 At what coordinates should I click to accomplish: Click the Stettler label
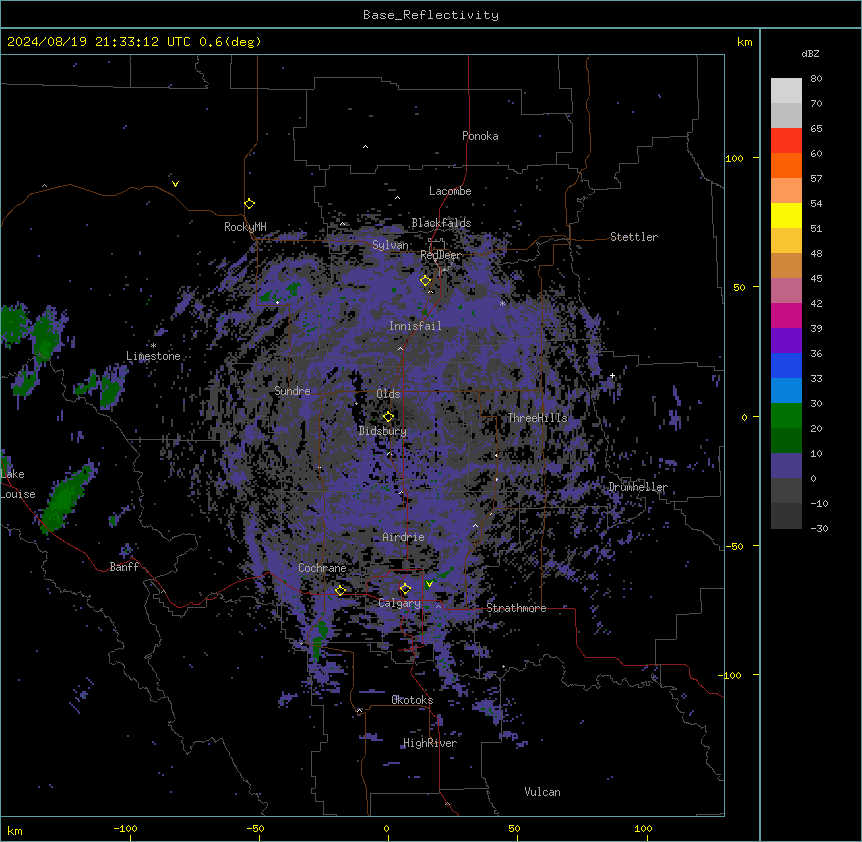tap(634, 237)
